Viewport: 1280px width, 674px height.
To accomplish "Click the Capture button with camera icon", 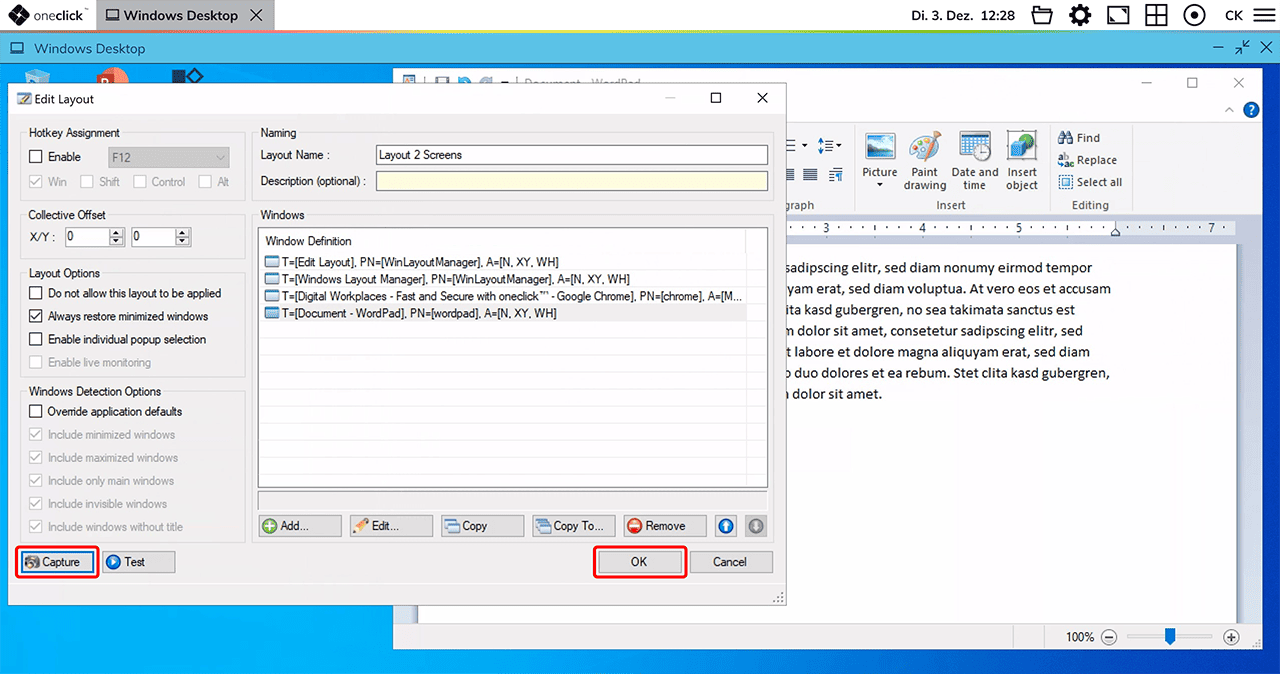I will tap(58, 562).
